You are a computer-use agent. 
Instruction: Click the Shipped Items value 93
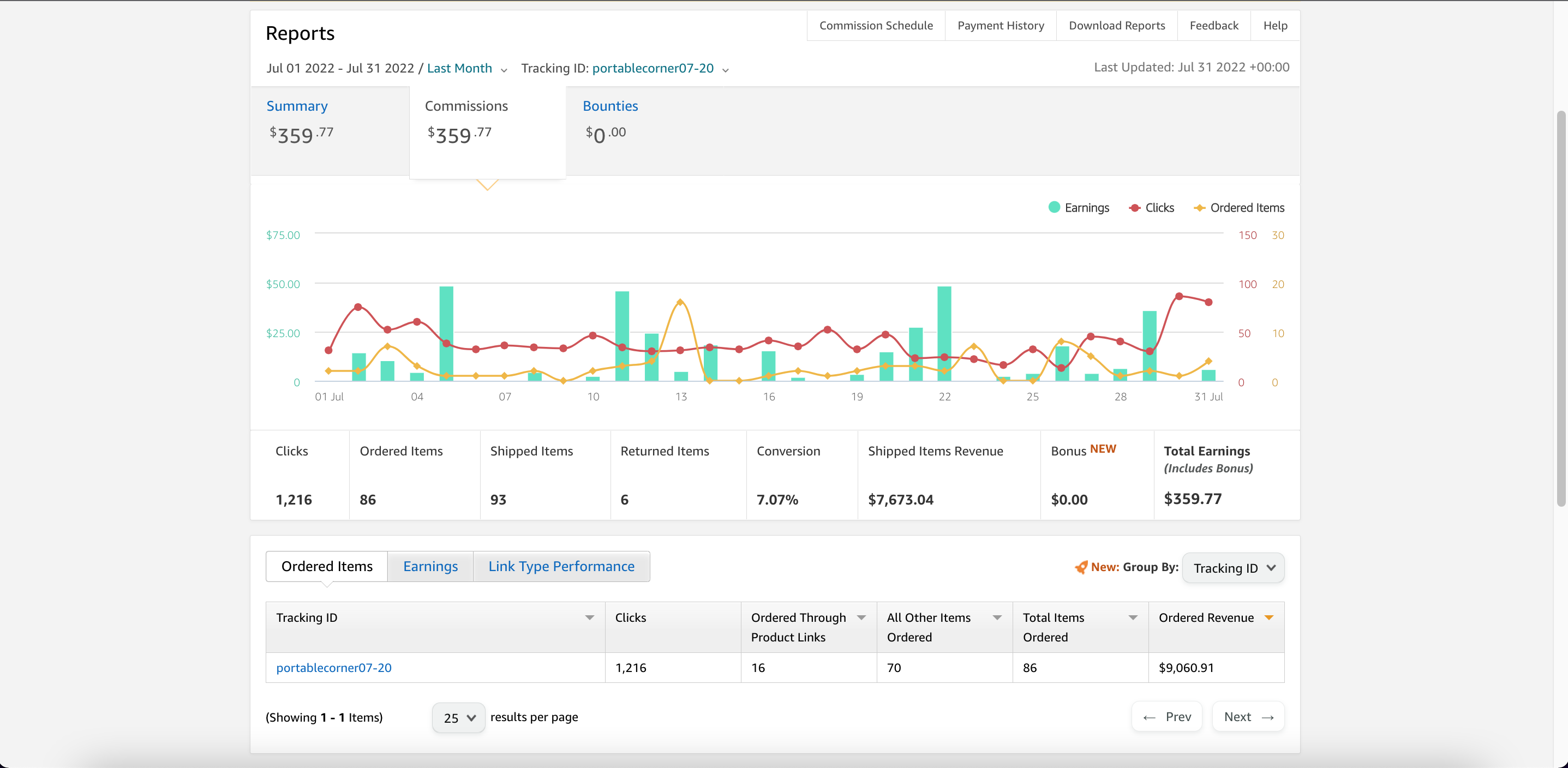[x=498, y=500]
